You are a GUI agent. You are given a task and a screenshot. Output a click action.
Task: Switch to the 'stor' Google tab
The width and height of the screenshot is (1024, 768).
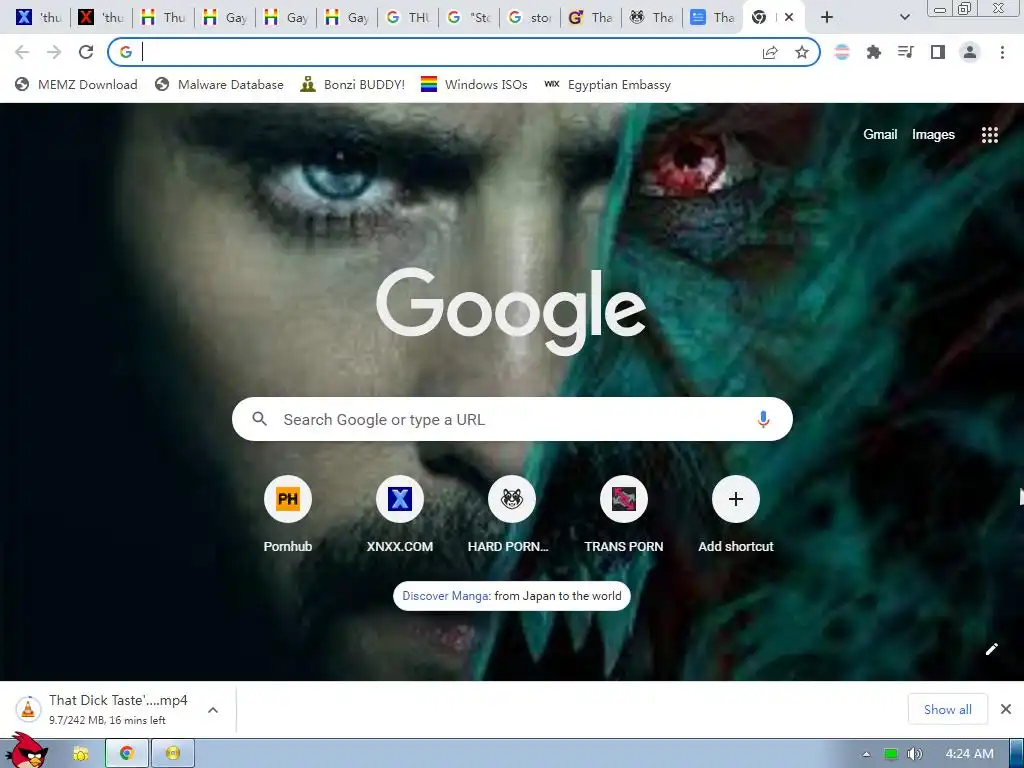[530, 18]
